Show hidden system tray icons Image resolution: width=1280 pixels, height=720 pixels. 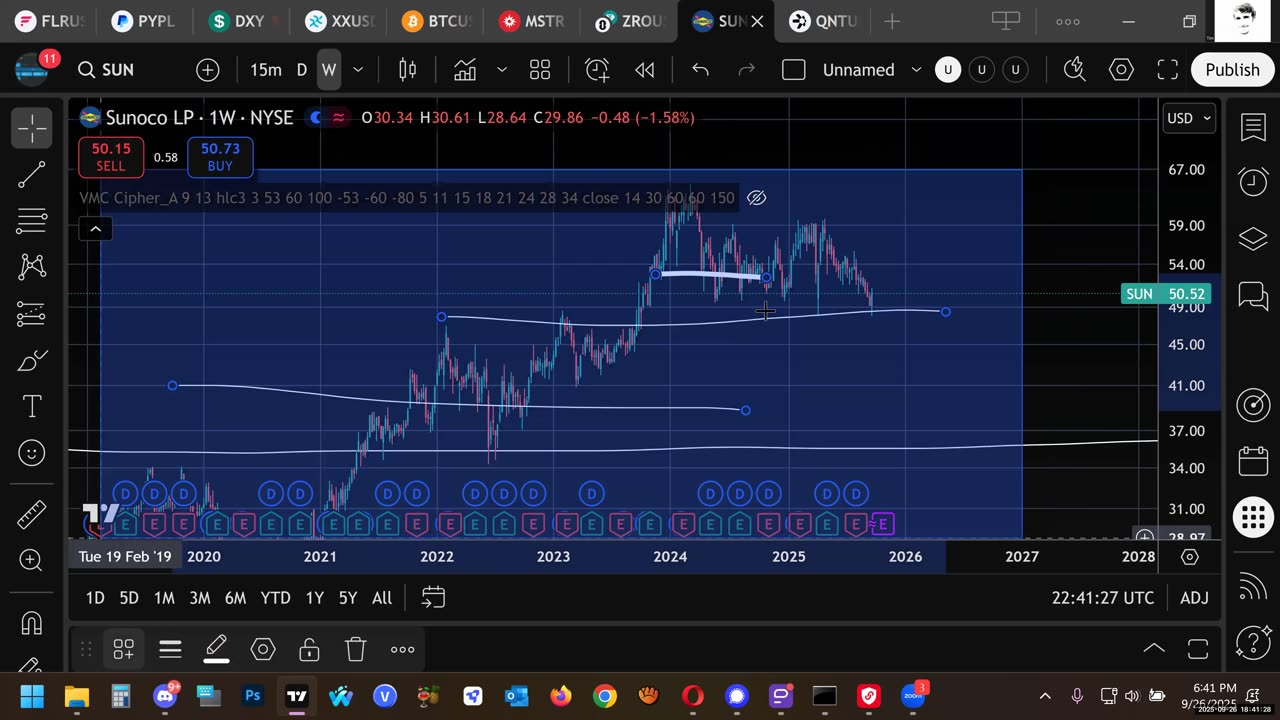point(1045,696)
